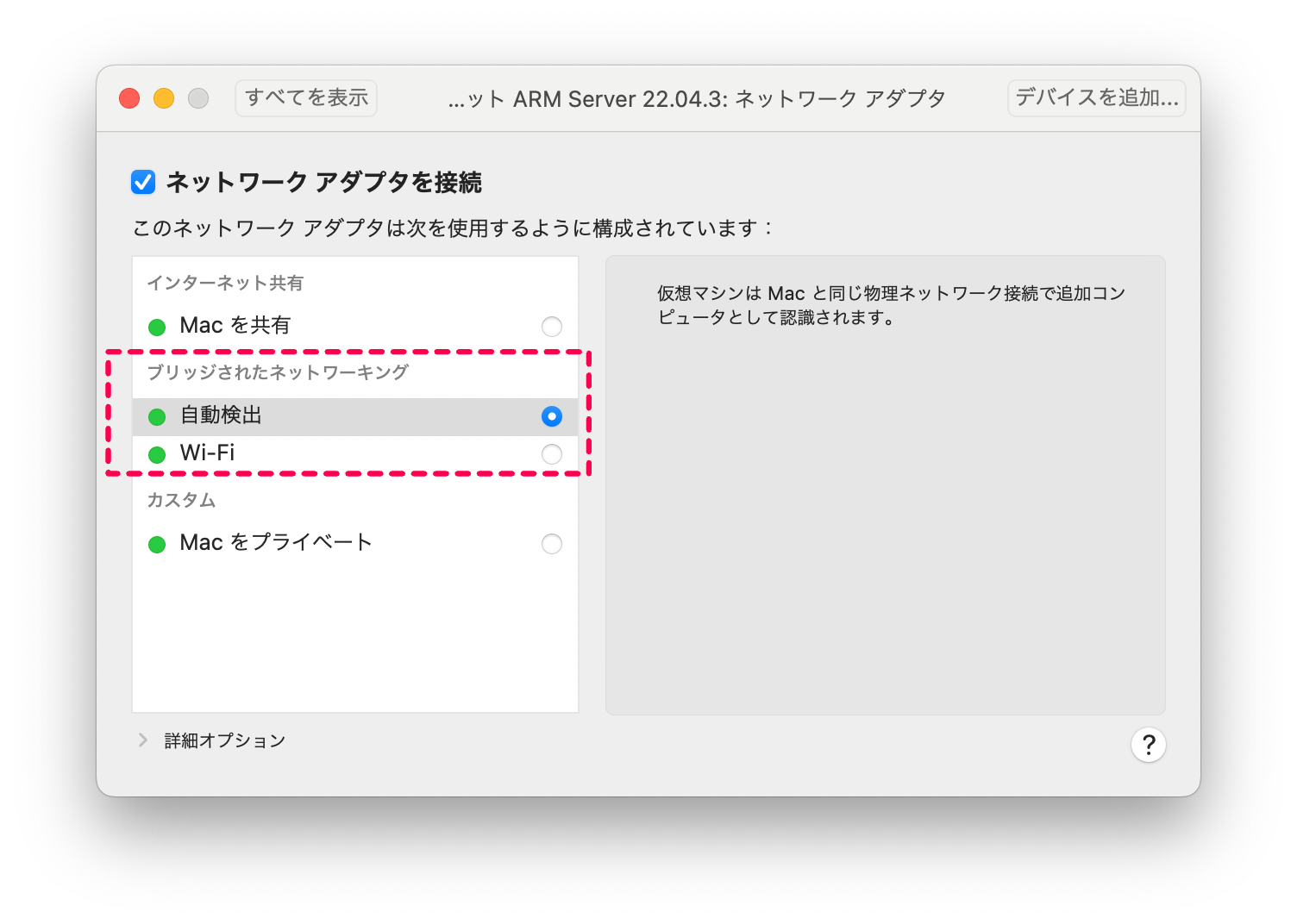The width and height of the screenshot is (1297, 924).
Task: Choose the Mac を共有 list row label
Action: [x=235, y=325]
